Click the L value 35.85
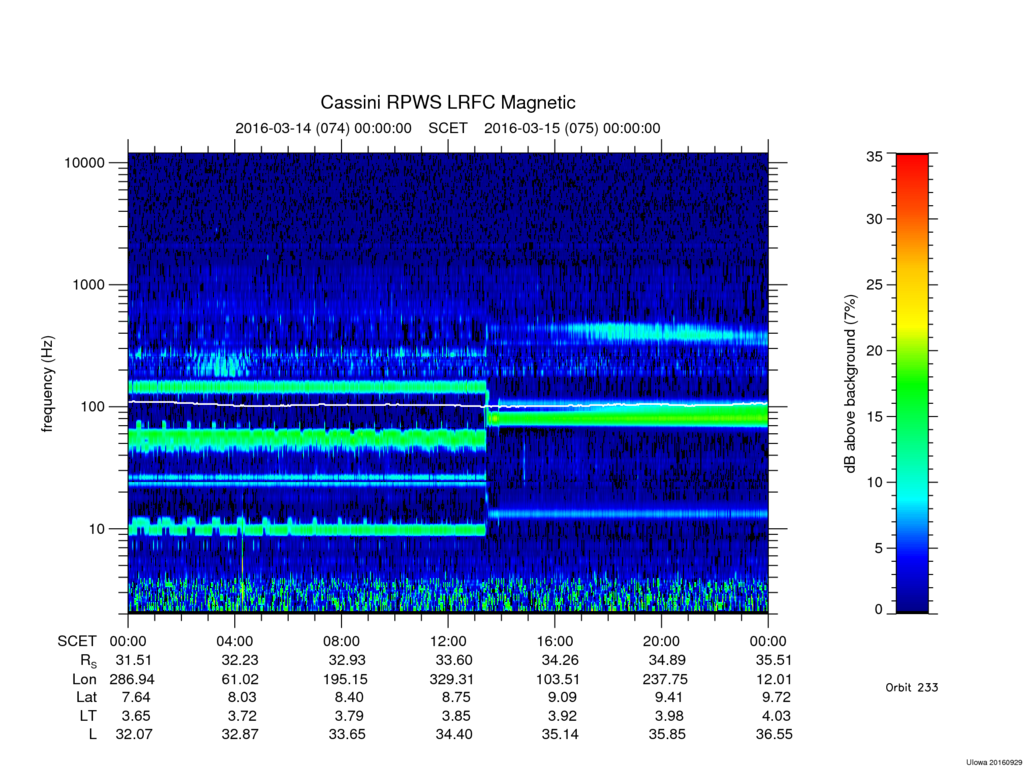This screenshot has width=1024, height=767. (x=667, y=734)
